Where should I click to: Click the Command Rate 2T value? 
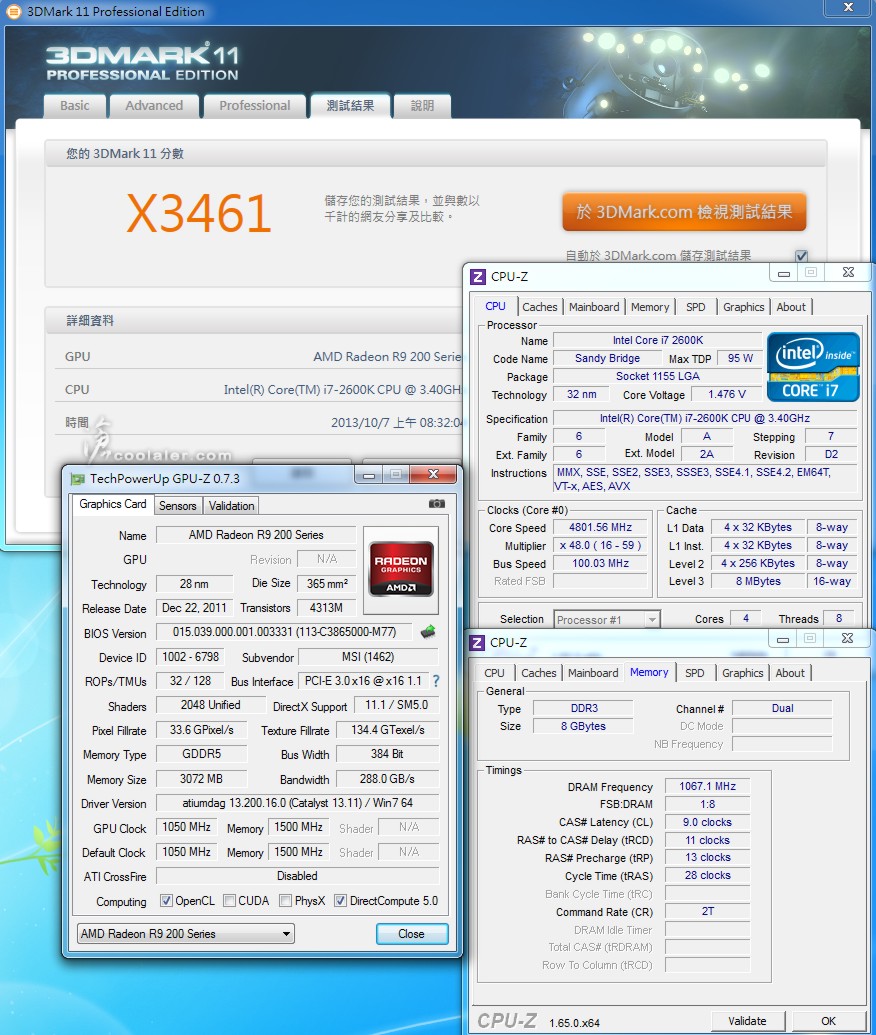click(708, 911)
